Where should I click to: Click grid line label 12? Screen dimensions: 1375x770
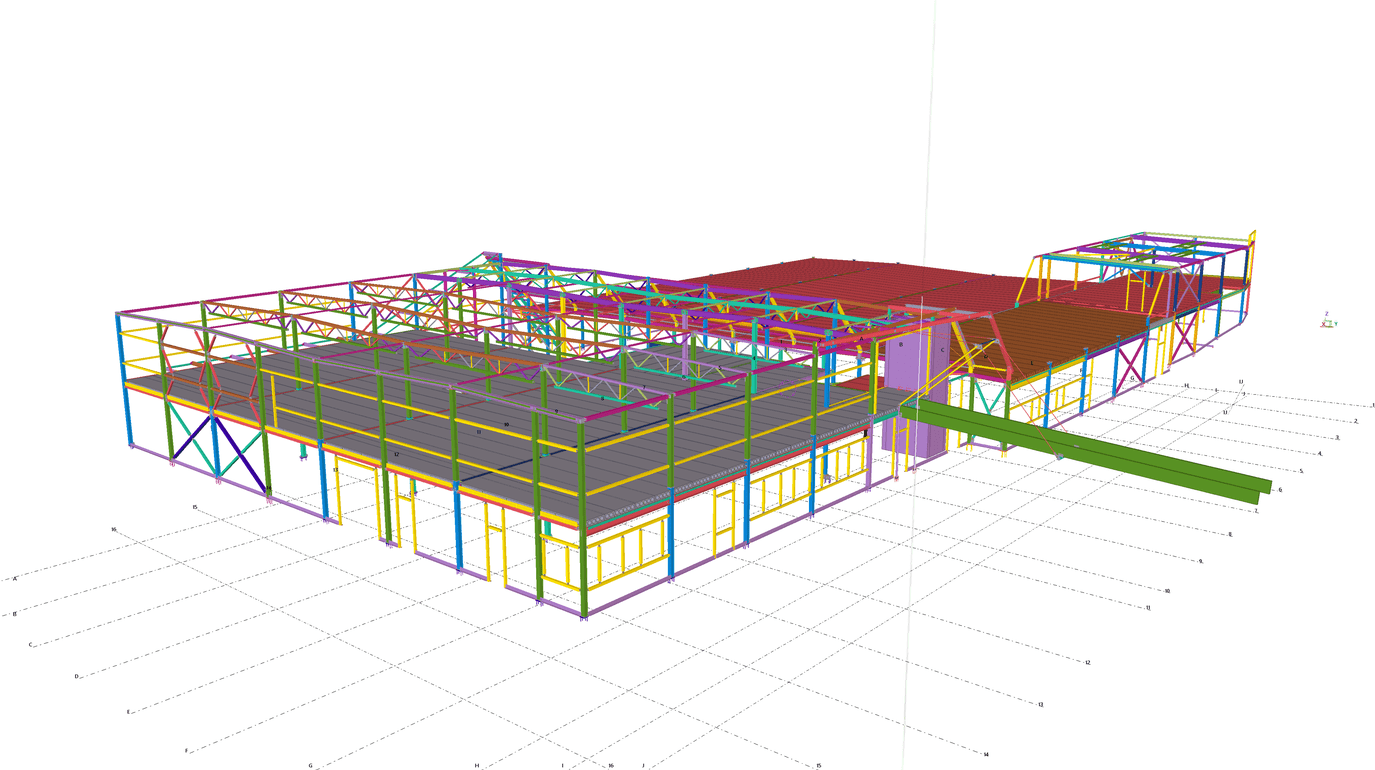tap(1087, 663)
